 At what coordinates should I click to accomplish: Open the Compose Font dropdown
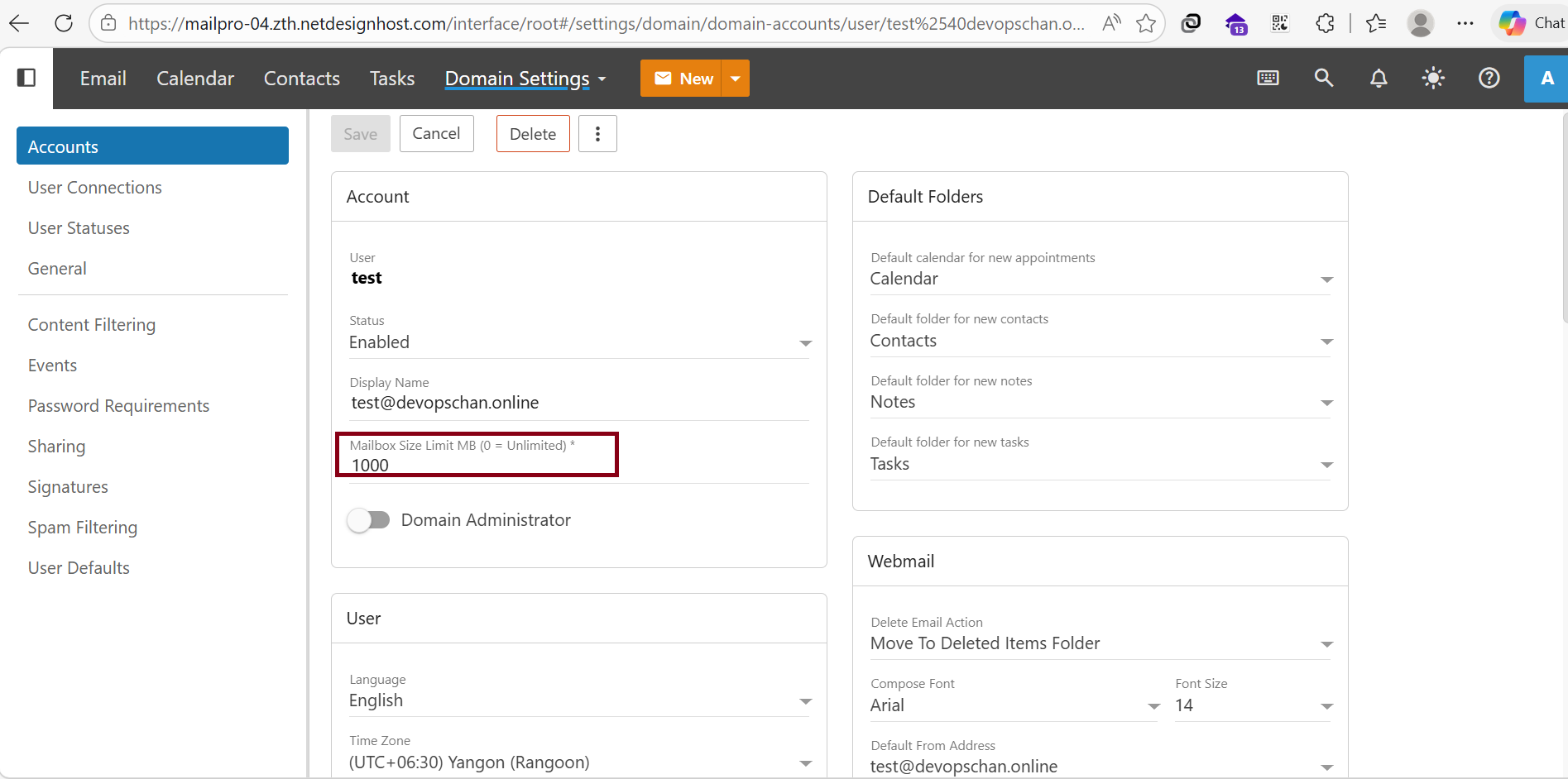click(1015, 705)
